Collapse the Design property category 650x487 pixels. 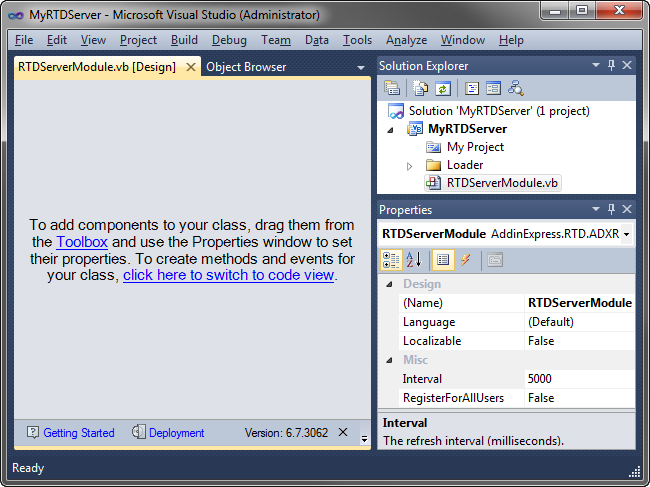[389, 284]
